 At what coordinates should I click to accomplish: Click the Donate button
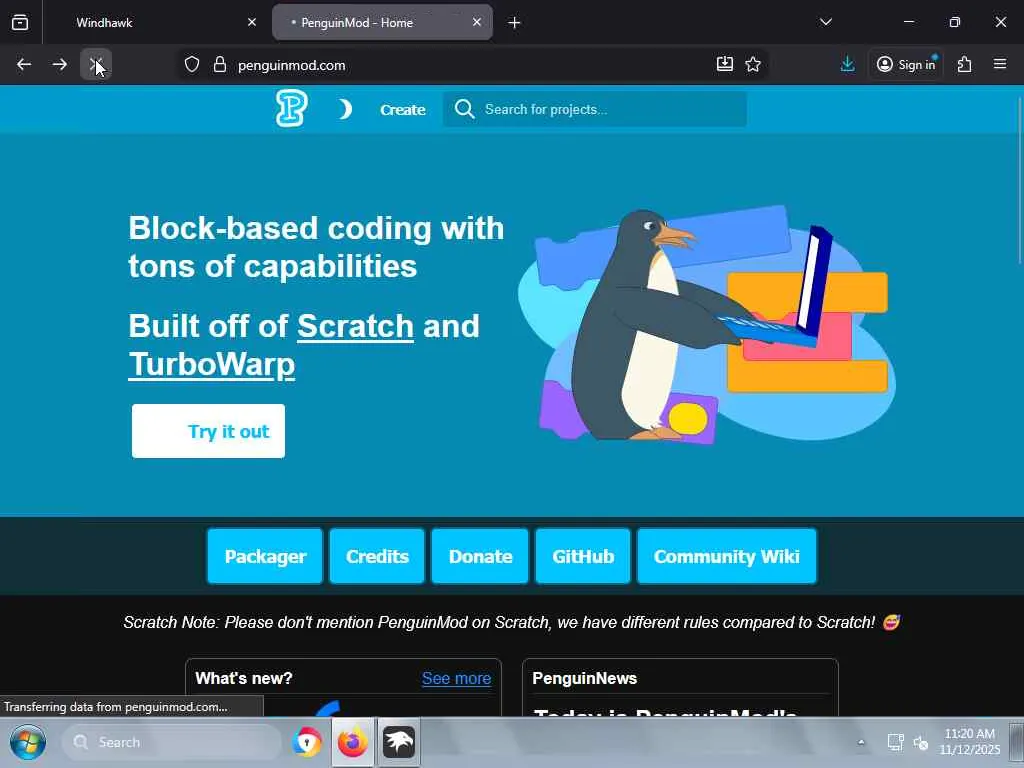pos(480,556)
